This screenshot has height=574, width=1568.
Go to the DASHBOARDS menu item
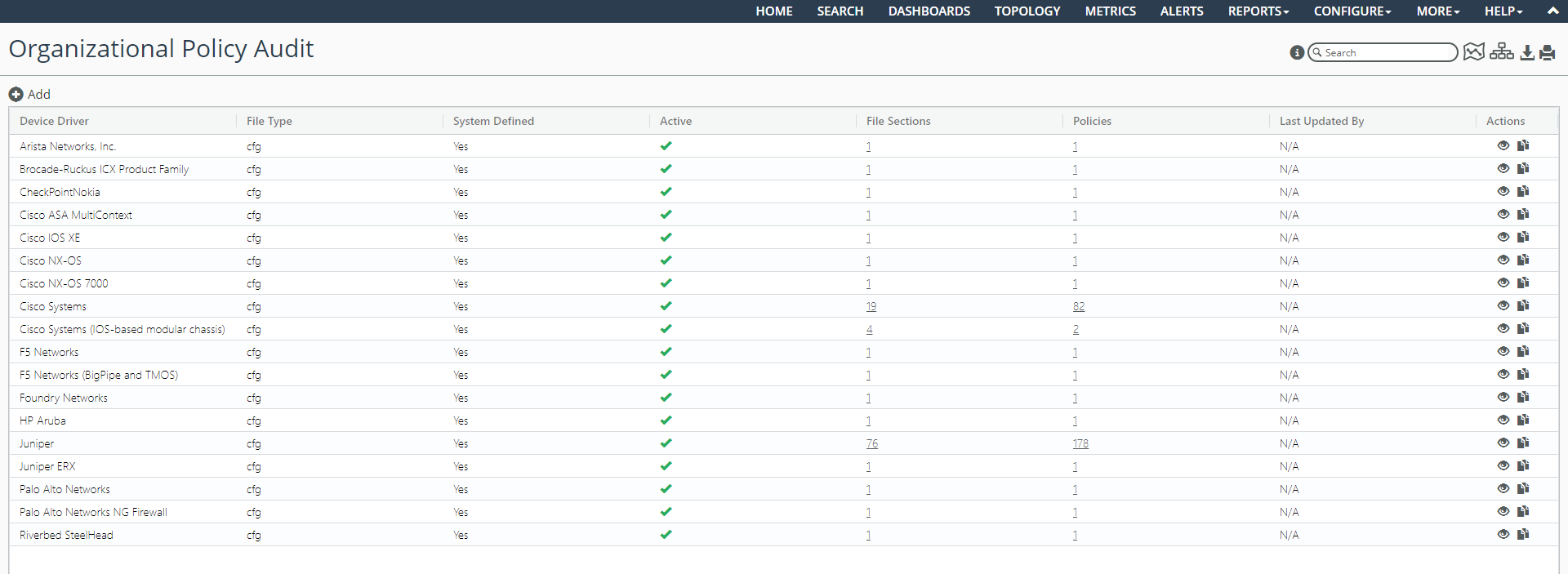[x=929, y=11]
